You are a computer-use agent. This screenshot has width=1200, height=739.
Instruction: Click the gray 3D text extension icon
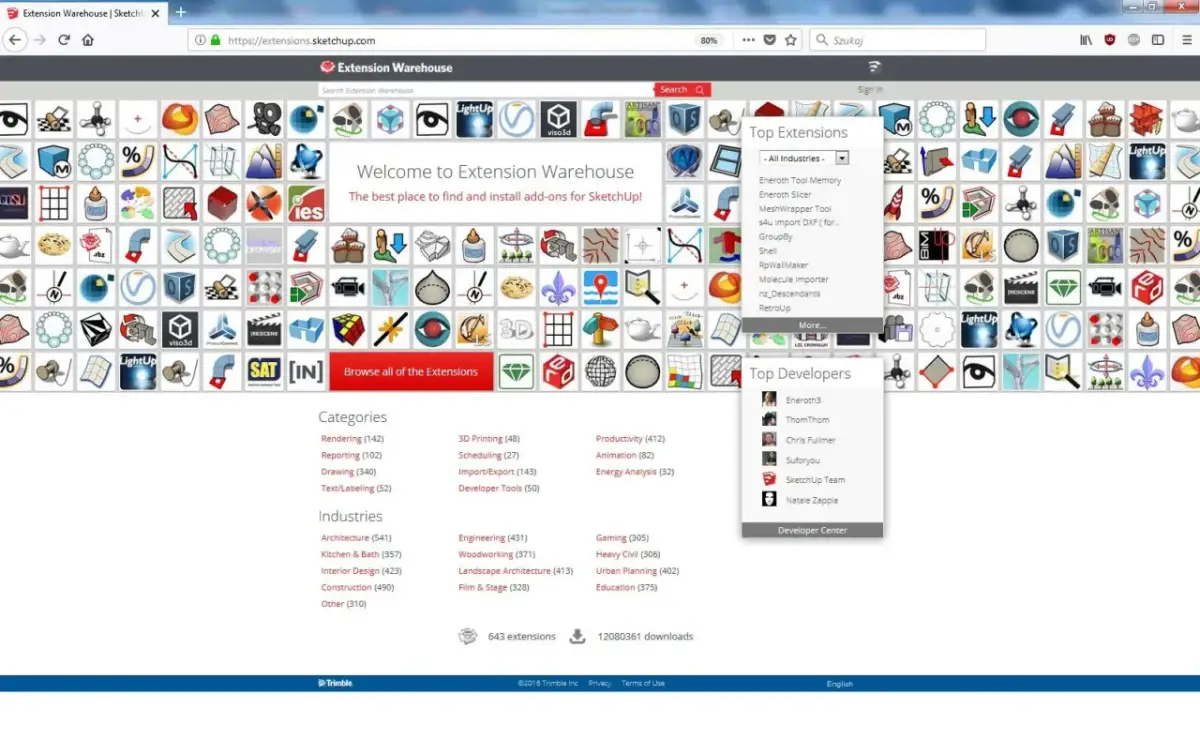[516, 329]
